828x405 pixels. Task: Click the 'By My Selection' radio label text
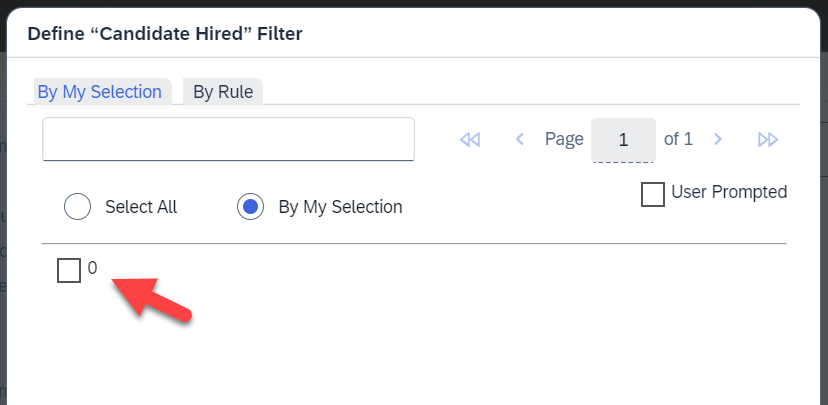340,206
